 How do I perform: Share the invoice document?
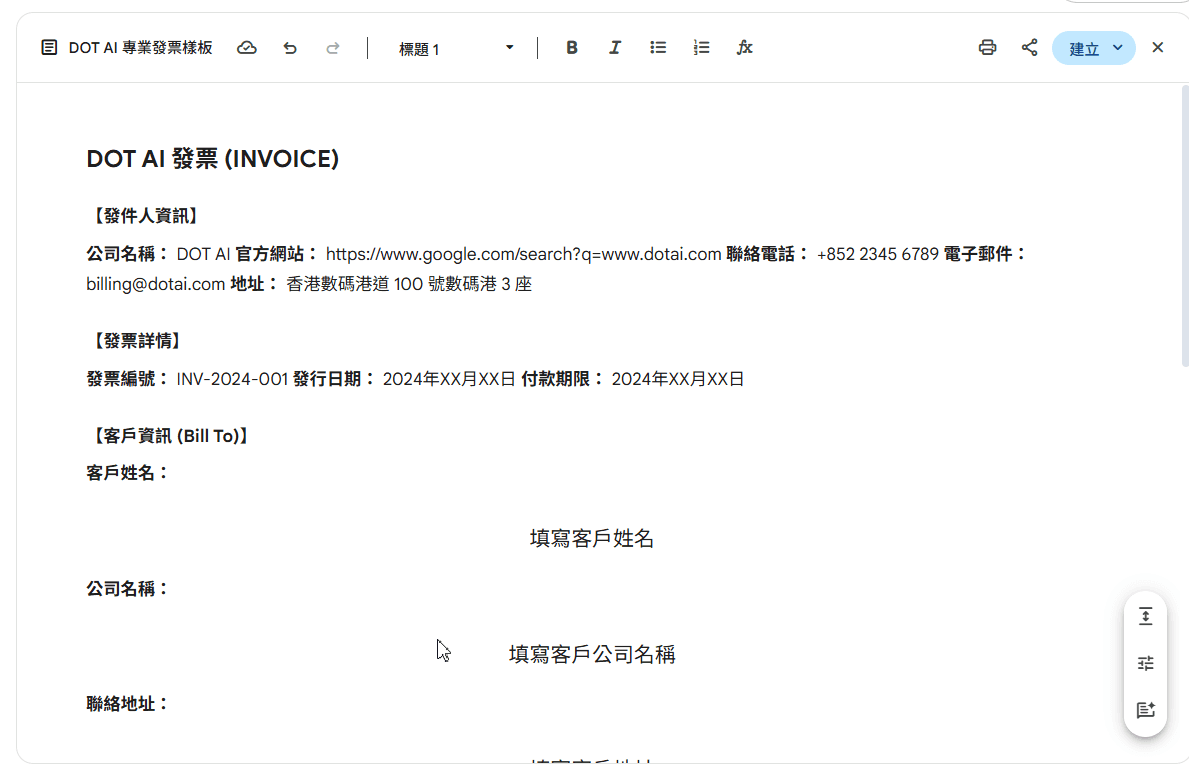(1029, 48)
